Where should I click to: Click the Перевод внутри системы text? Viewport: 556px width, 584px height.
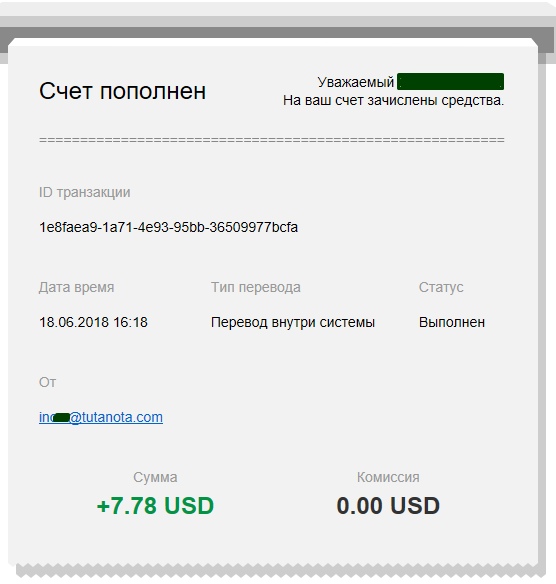coord(293,322)
